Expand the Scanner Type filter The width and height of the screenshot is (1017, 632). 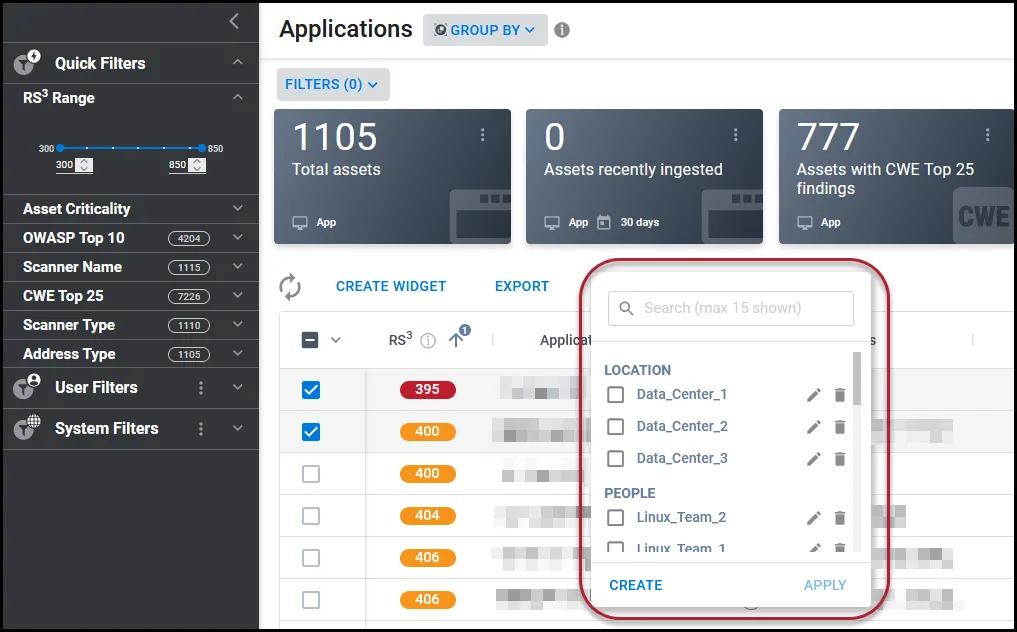[238, 324]
